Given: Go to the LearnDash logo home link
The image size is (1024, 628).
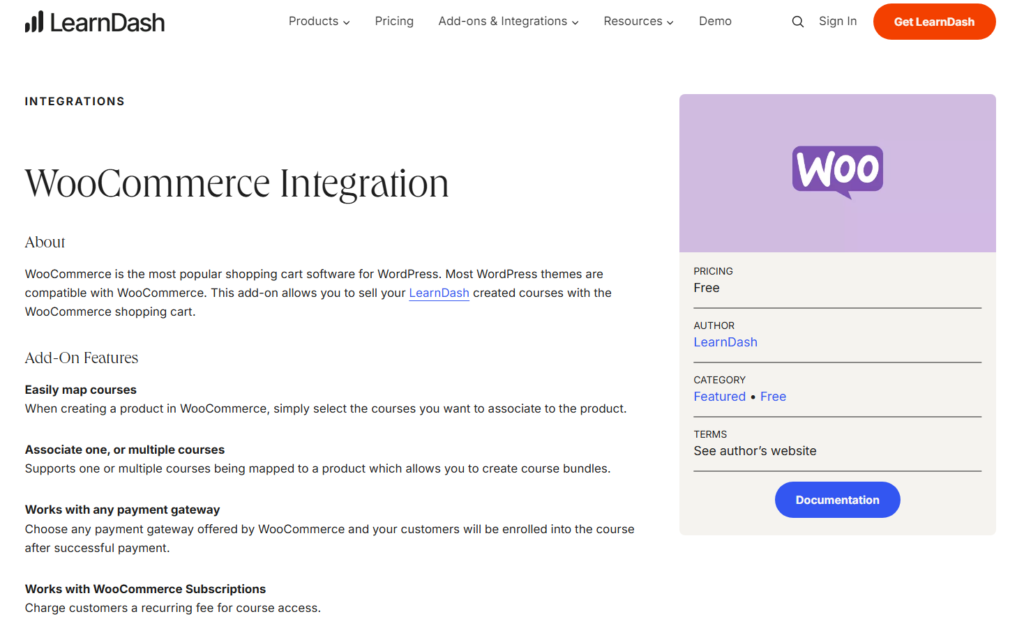Looking at the screenshot, I should tap(95, 22).
